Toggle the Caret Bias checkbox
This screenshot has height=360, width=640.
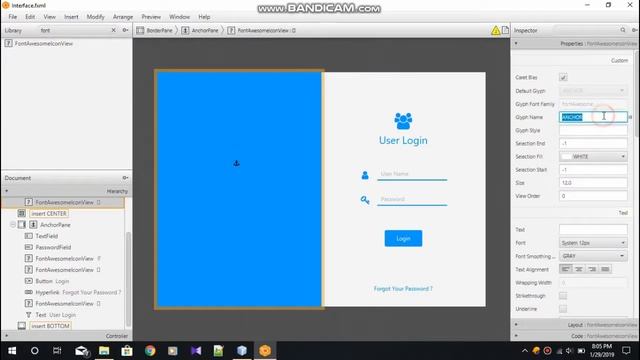[x=563, y=78]
